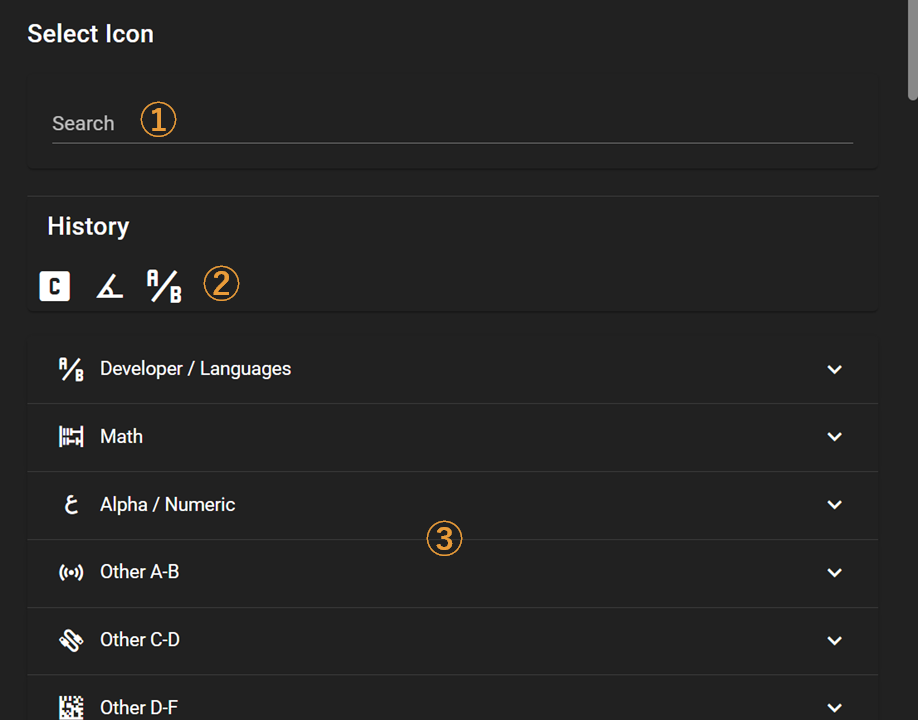Expand Other A-B using its chevron

click(834, 572)
